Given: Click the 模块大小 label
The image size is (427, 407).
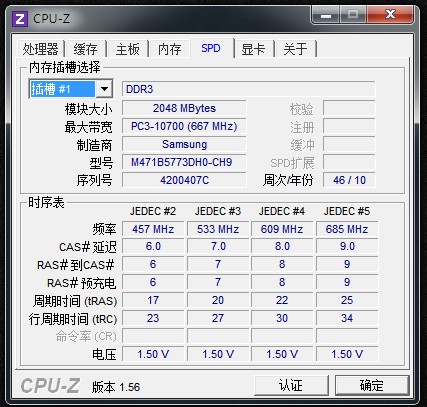Looking at the screenshot, I should pyautogui.click(x=88, y=109).
